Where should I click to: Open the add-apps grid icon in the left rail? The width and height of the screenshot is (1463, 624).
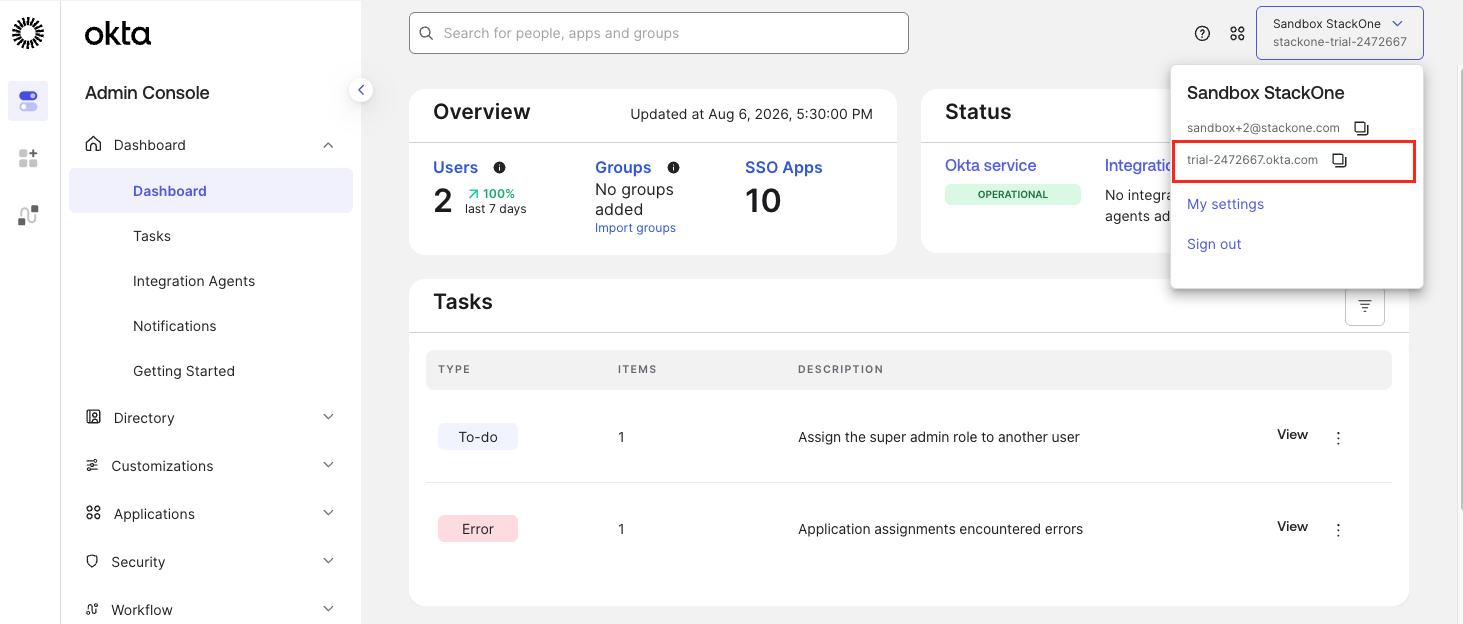point(28,158)
